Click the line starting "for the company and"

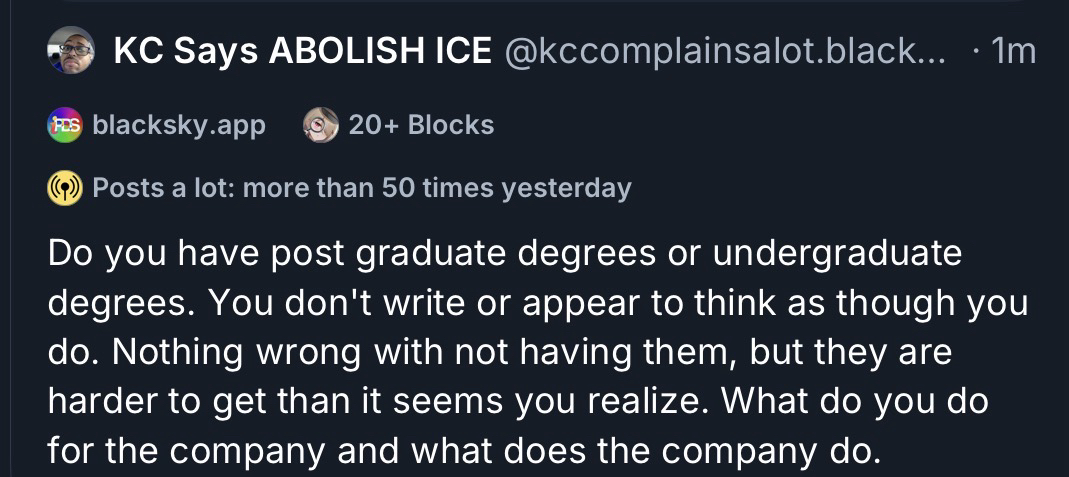click(465, 453)
